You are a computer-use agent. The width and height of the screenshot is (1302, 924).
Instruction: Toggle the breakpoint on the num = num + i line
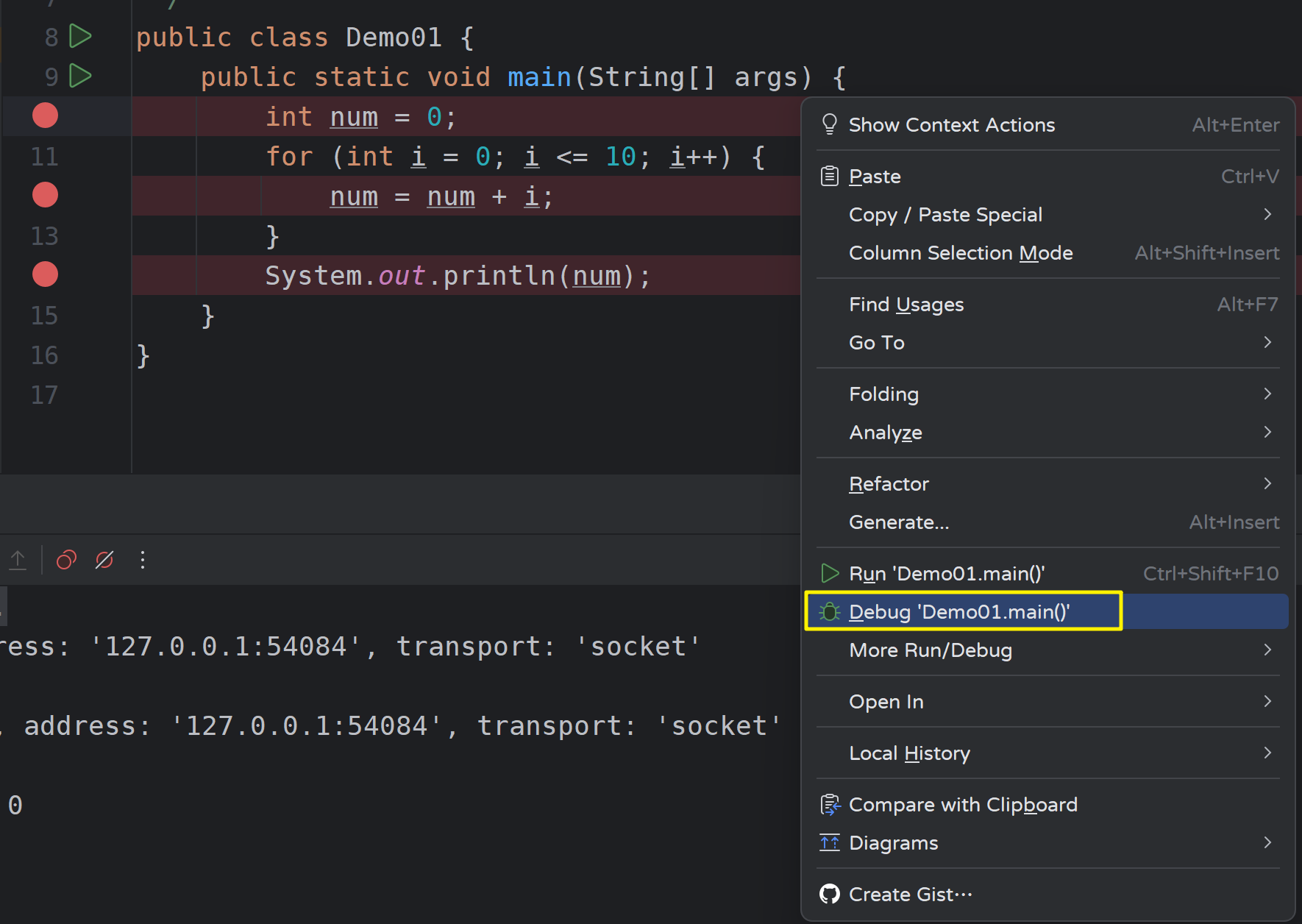45,195
